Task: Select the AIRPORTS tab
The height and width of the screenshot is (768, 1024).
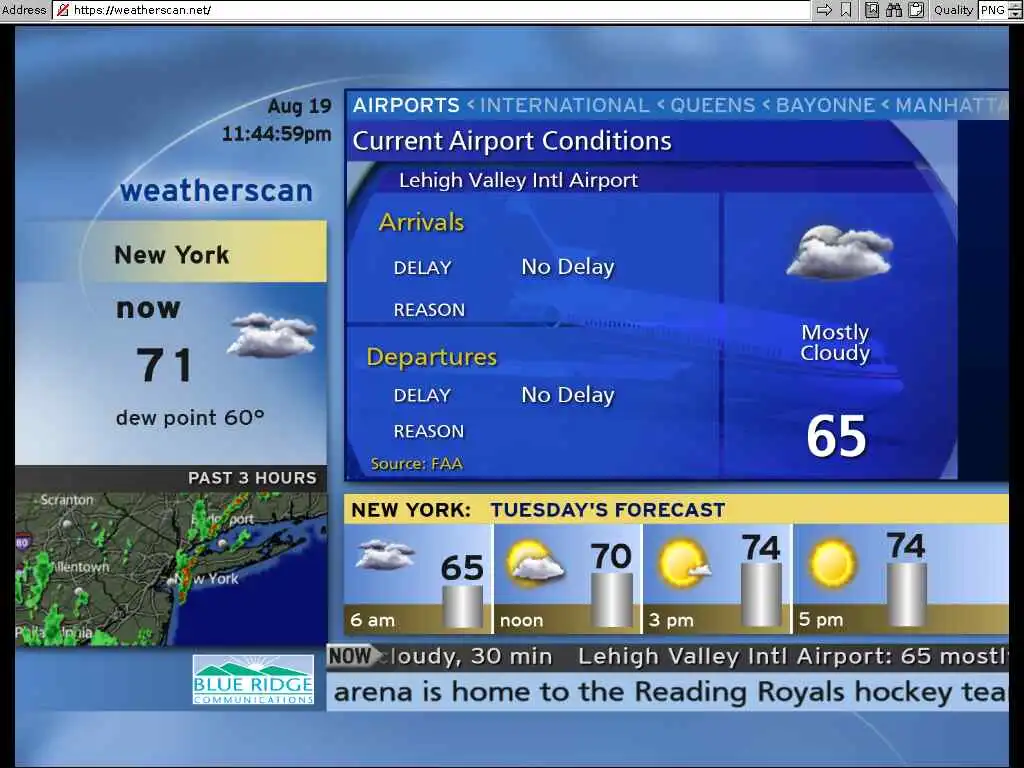Action: click(406, 105)
